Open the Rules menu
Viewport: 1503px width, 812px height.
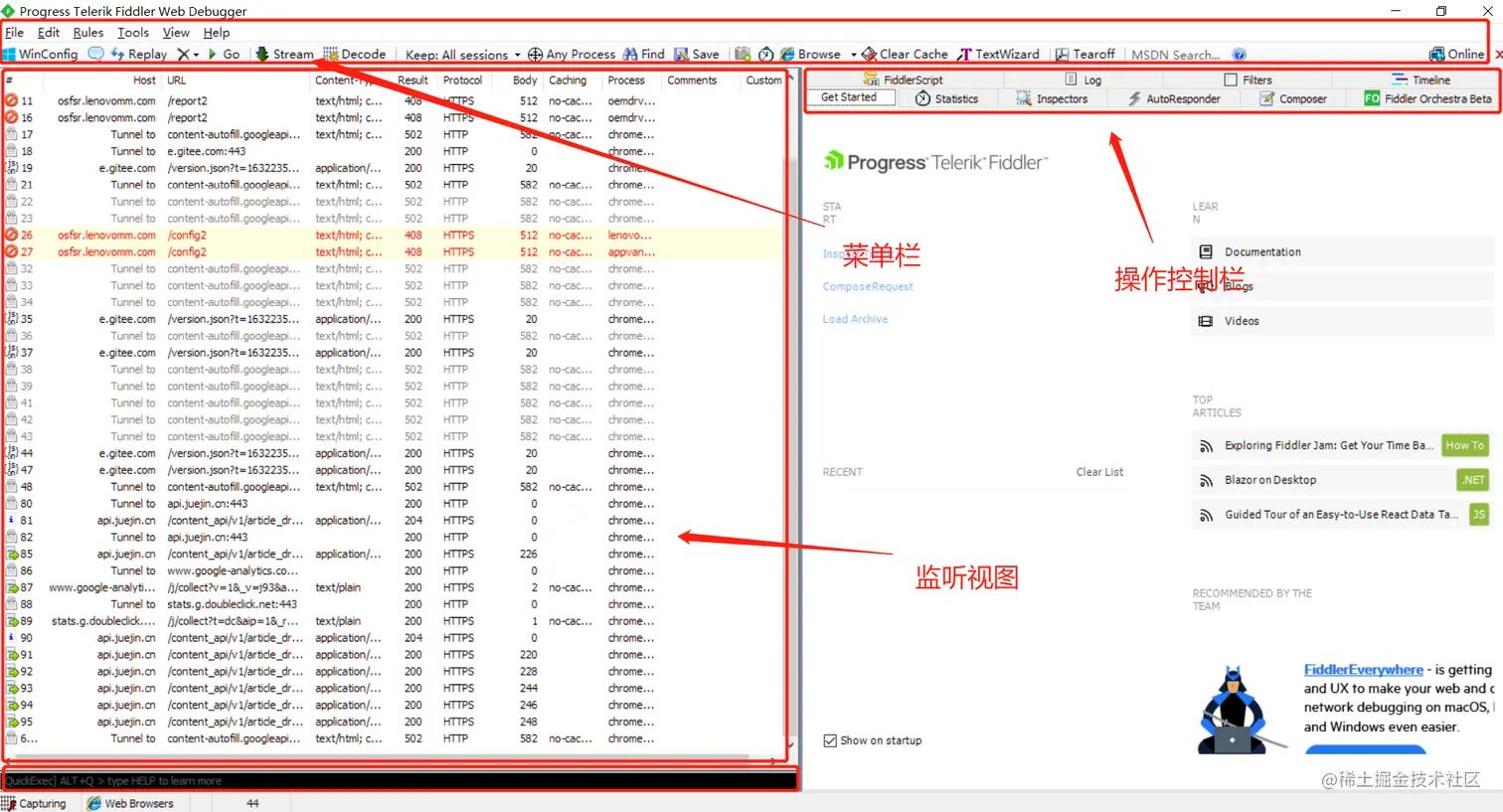pos(88,33)
